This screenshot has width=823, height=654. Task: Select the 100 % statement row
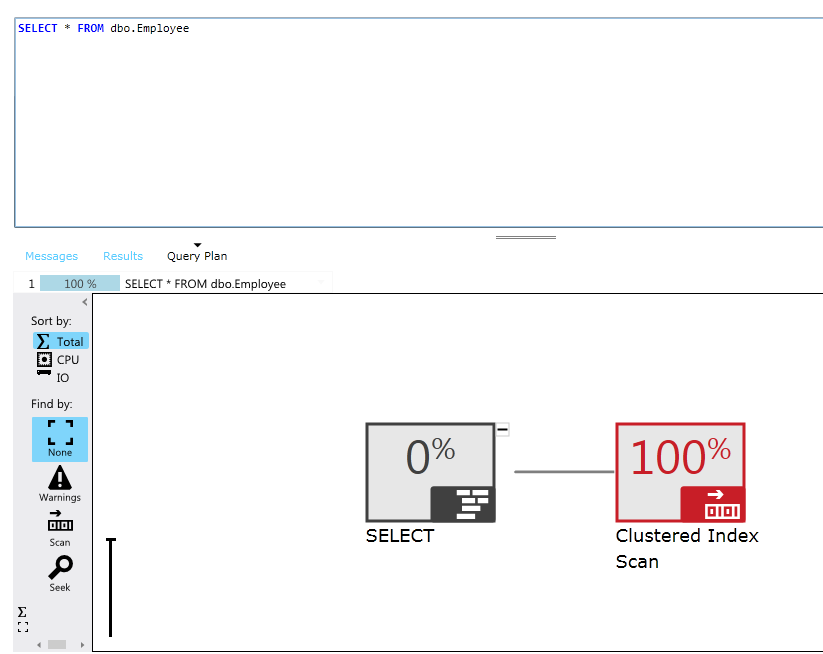[x=80, y=284]
